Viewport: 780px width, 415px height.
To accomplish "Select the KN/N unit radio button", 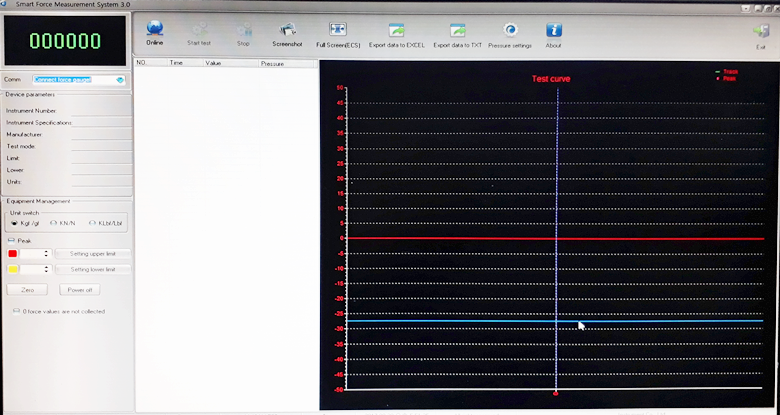I will pyautogui.click(x=53, y=223).
